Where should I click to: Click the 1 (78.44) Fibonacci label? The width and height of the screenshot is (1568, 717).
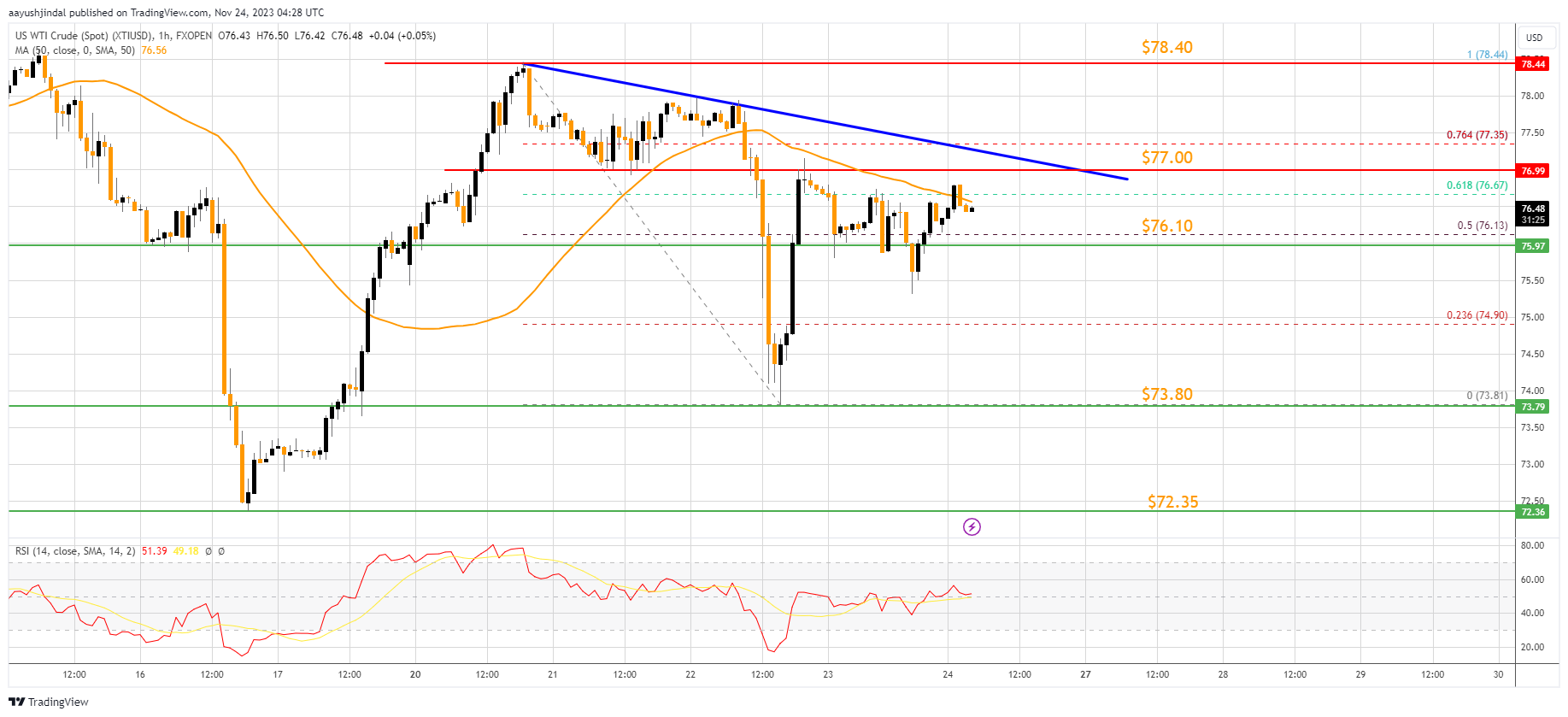[x=1487, y=55]
